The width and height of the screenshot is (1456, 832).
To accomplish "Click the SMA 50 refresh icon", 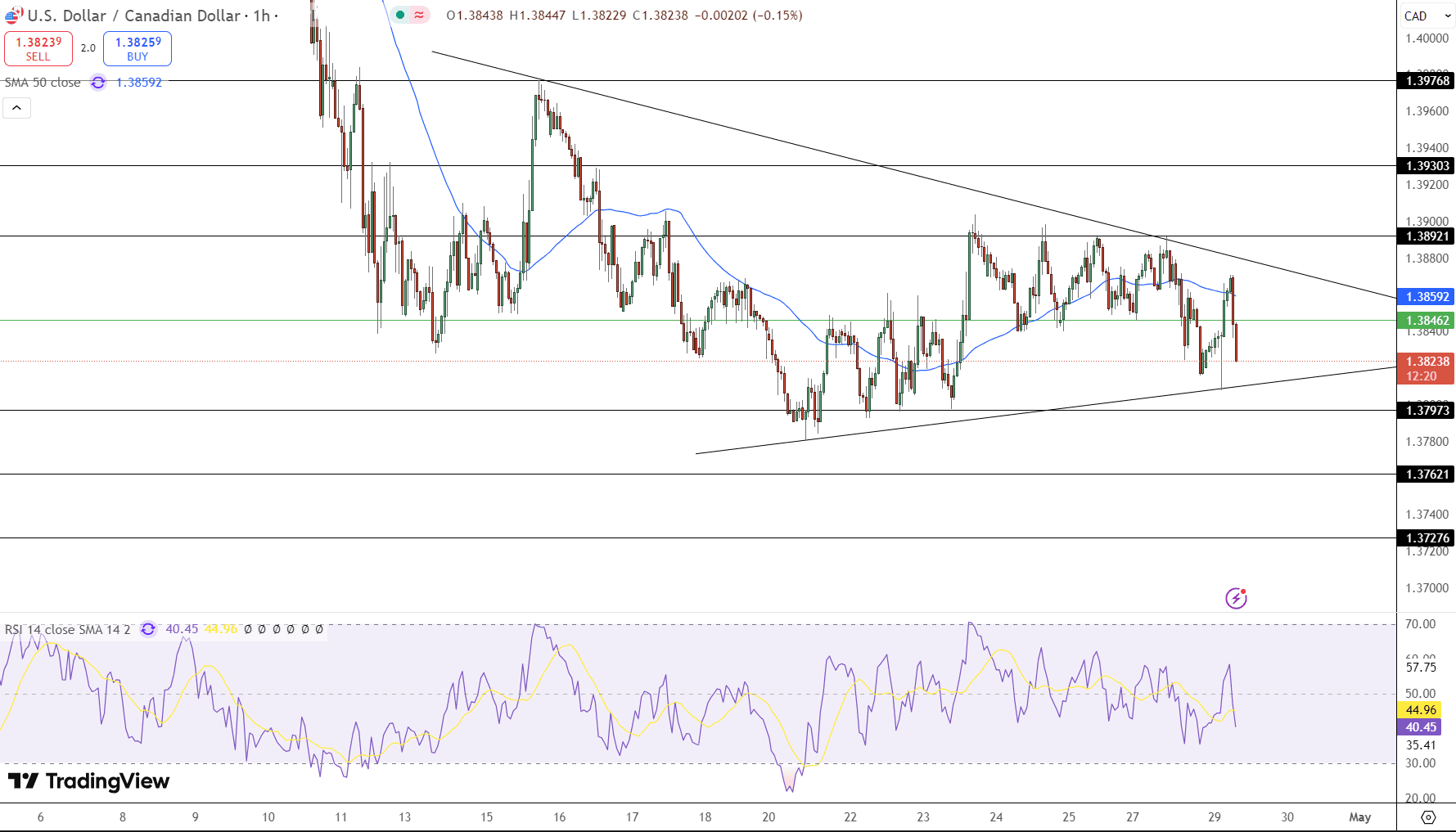I will click(98, 83).
